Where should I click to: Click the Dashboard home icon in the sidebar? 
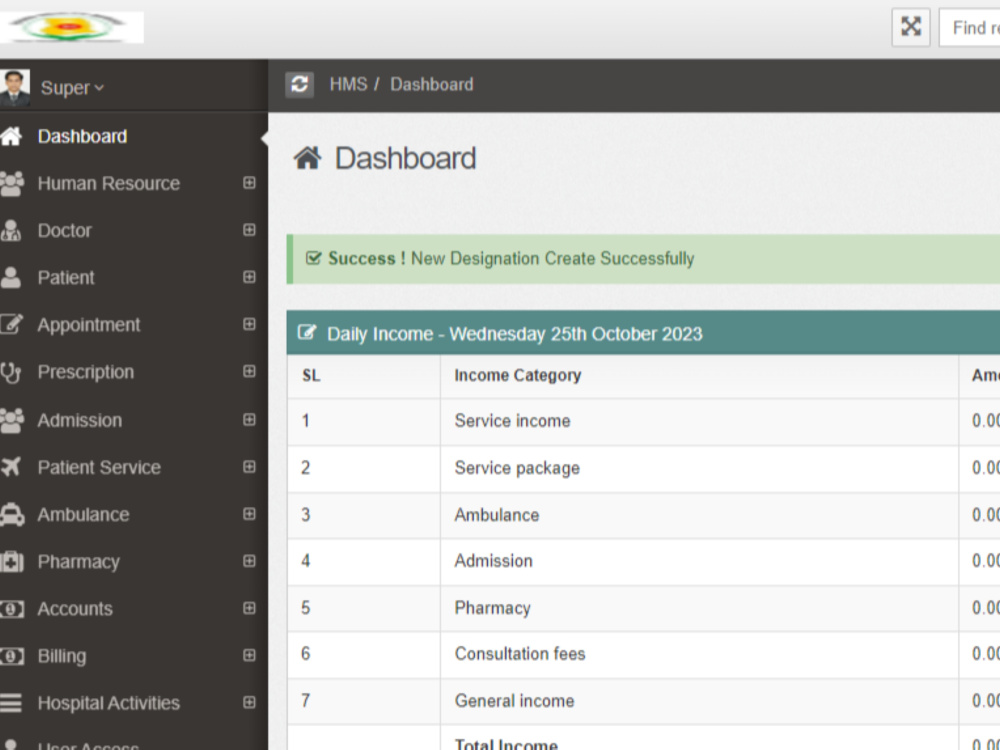(x=11, y=136)
